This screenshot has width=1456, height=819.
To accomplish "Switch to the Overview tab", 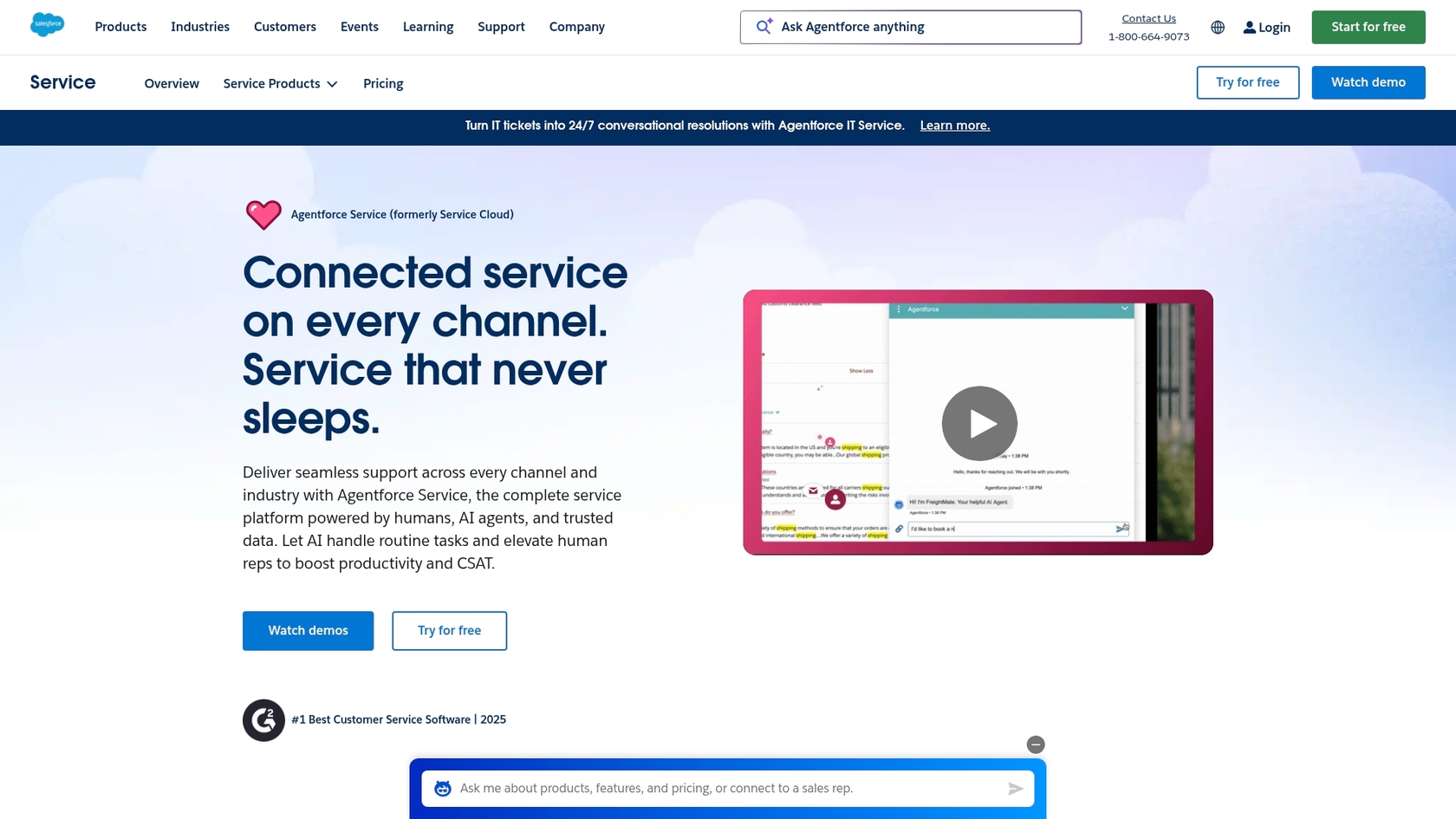I will (171, 83).
